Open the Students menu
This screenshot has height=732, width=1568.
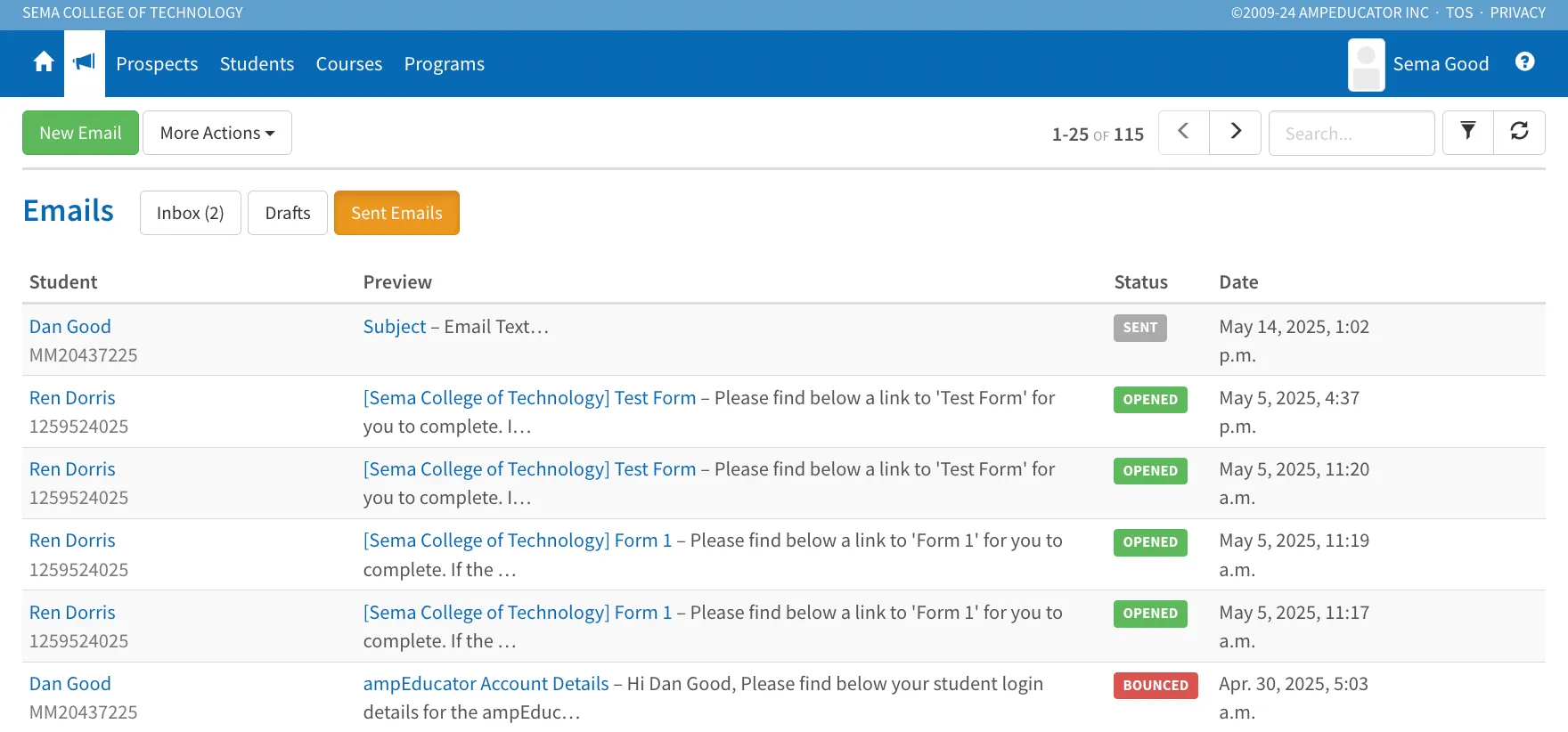coord(257,64)
